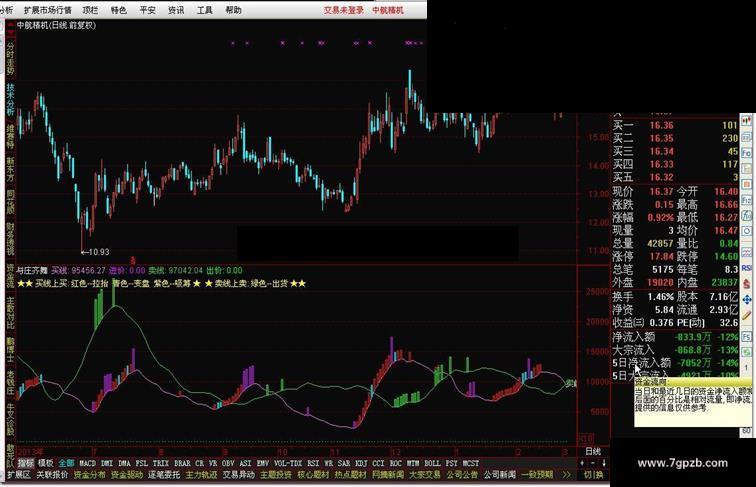Open the 关联报价 tab
The width and height of the screenshot is (756, 487).
point(53,474)
